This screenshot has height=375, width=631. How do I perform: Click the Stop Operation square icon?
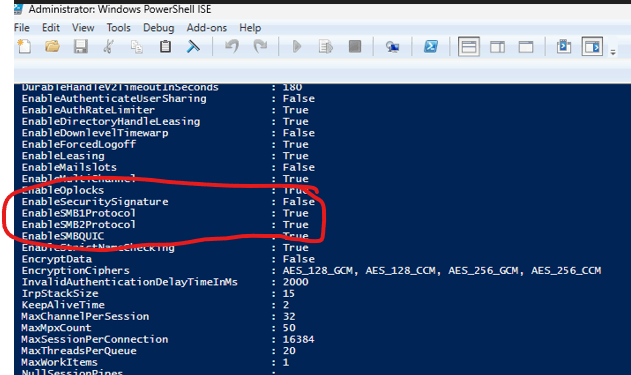(355, 47)
